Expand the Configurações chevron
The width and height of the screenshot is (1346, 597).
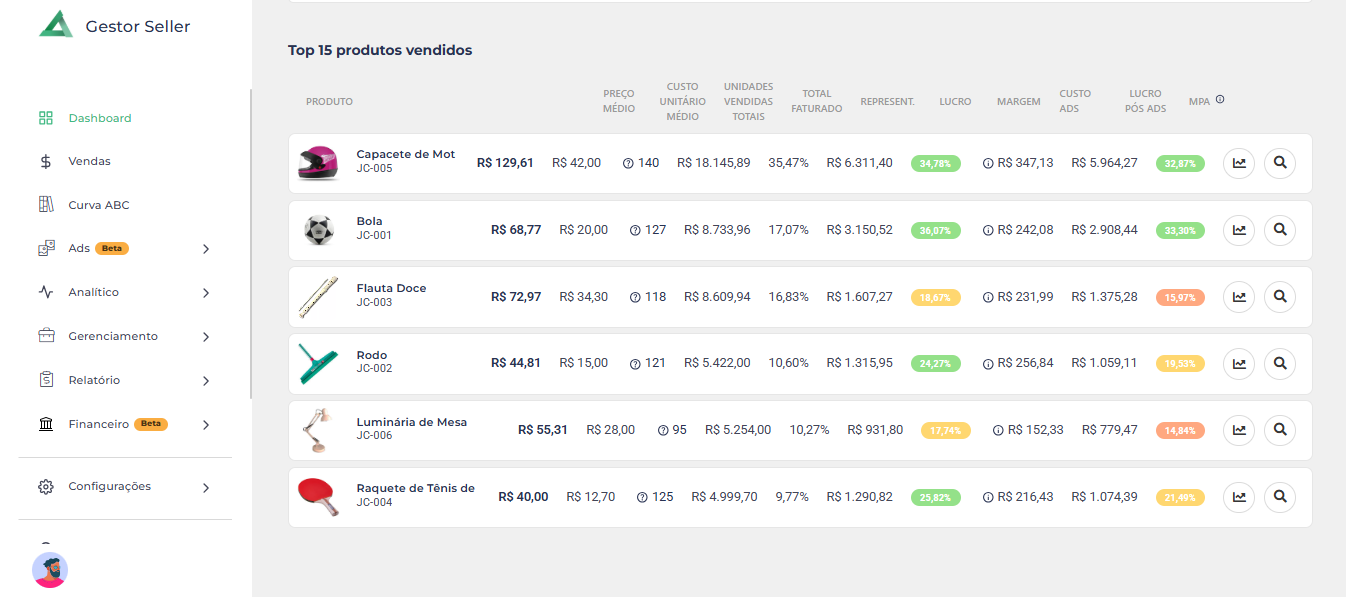(x=206, y=488)
